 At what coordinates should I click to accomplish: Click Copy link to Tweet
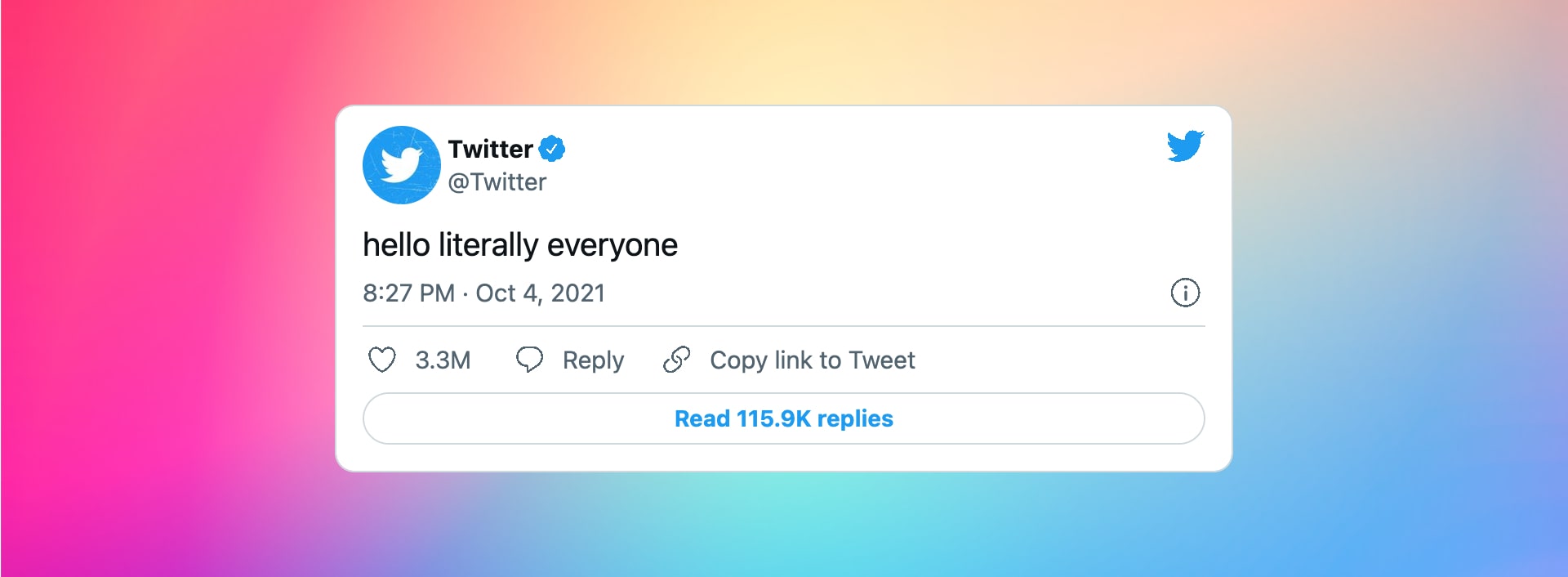pos(813,360)
